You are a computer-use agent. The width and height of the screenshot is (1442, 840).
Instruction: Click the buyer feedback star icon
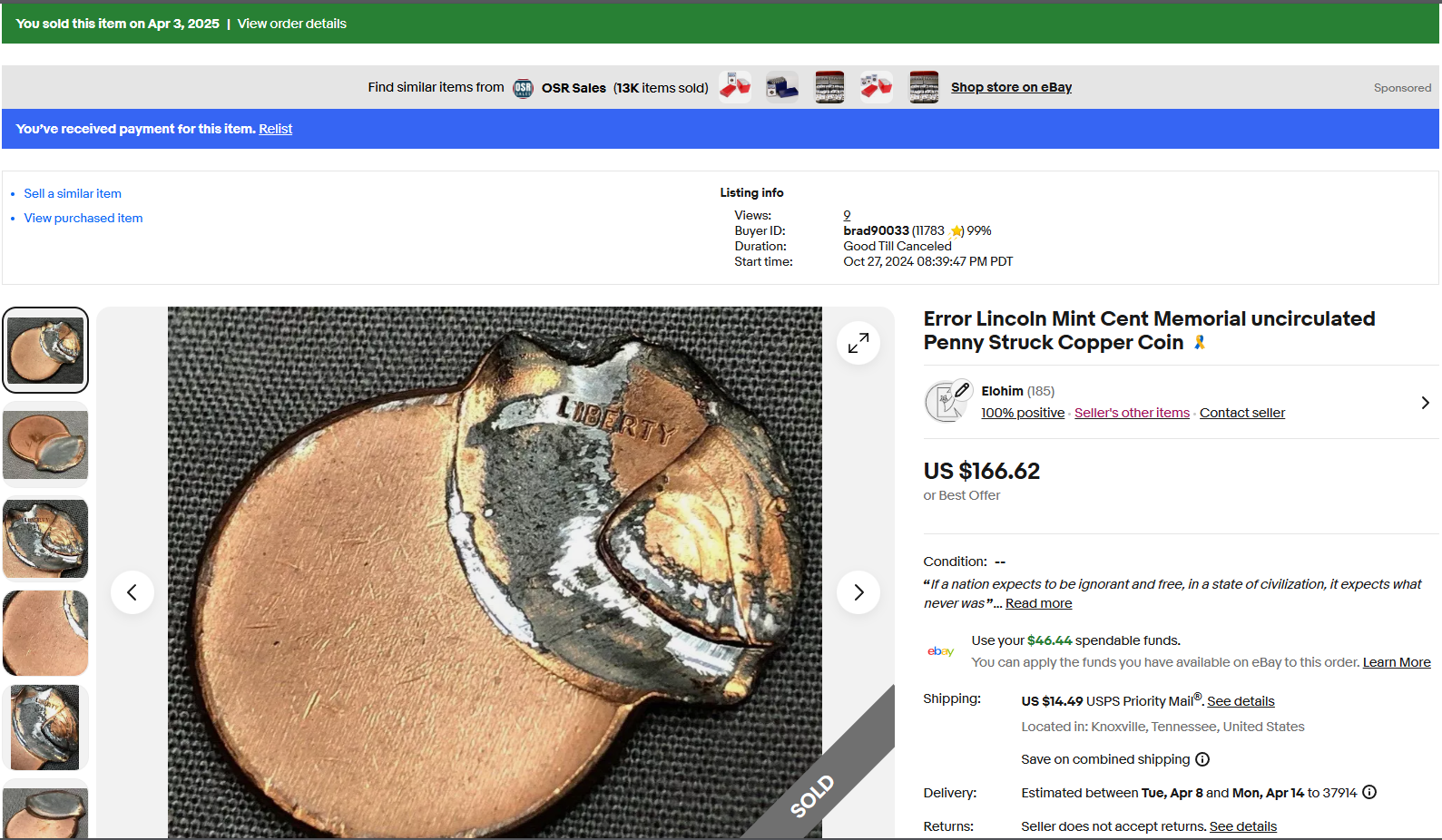956,231
